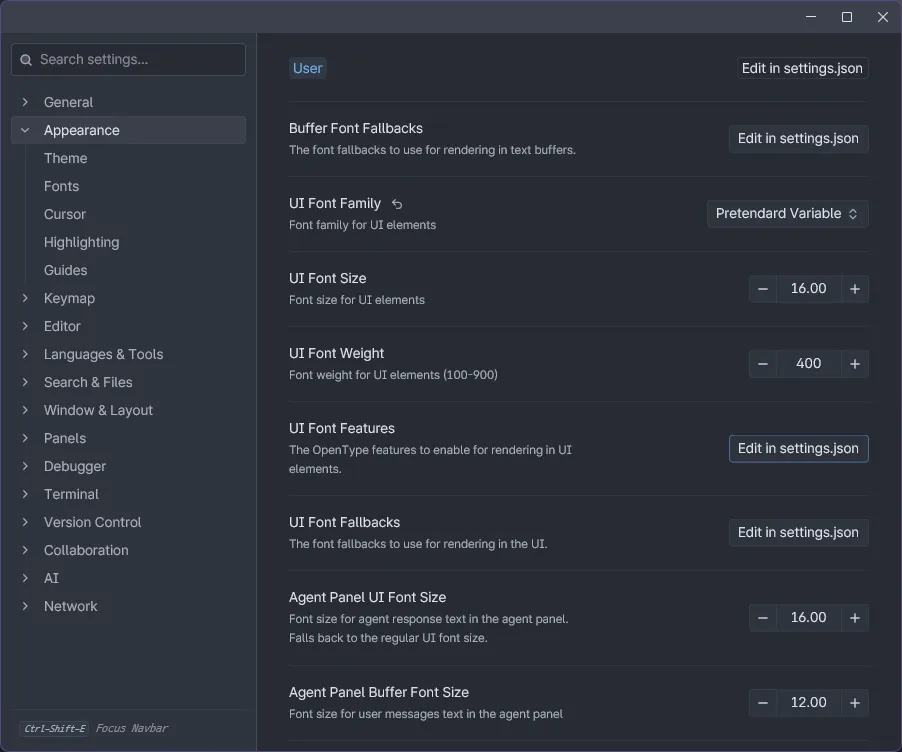Image resolution: width=902 pixels, height=752 pixels.
Task: Collapse the Appearance section
Action: point(26,130)
